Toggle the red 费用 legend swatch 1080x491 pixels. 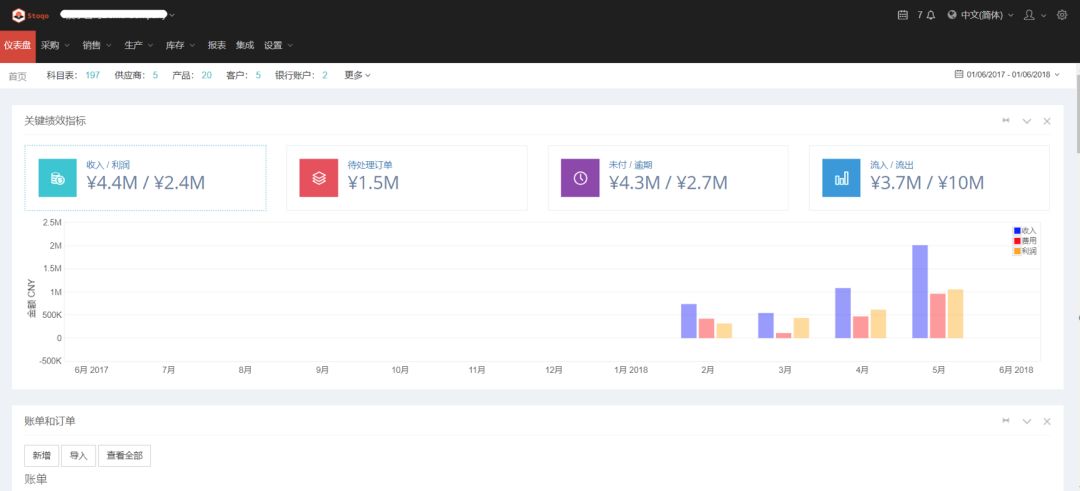click(x=1017, y=241)
